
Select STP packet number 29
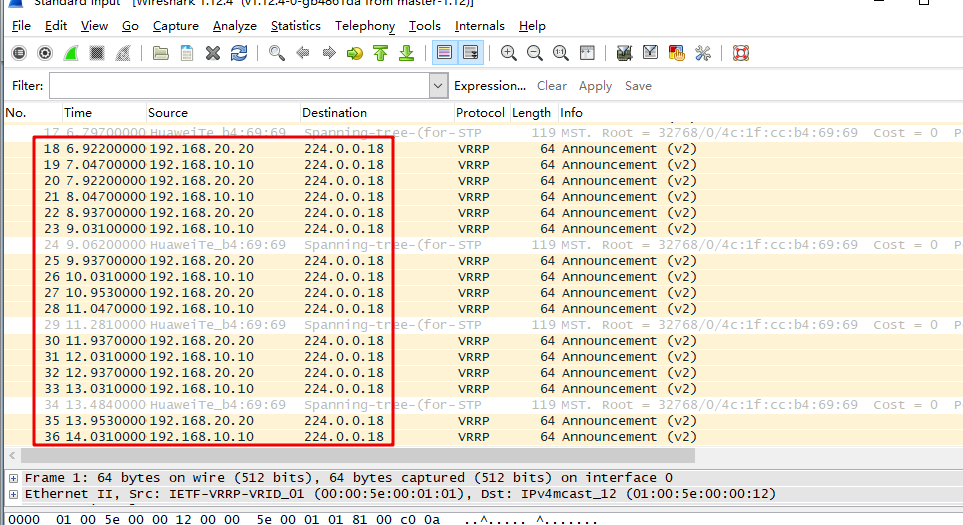click(483, 325)
